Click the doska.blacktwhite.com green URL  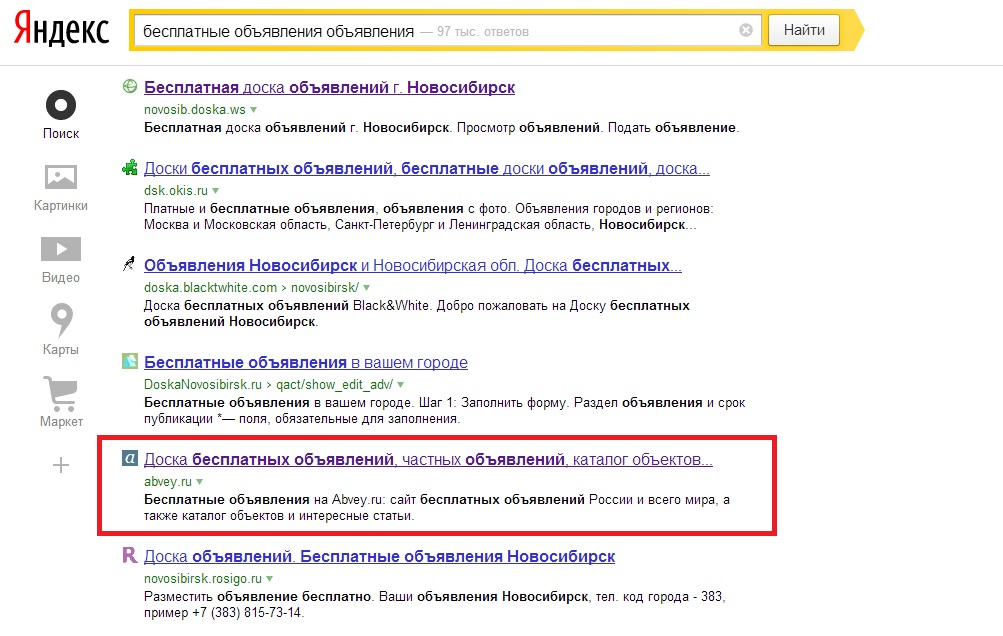coord(210,287)
